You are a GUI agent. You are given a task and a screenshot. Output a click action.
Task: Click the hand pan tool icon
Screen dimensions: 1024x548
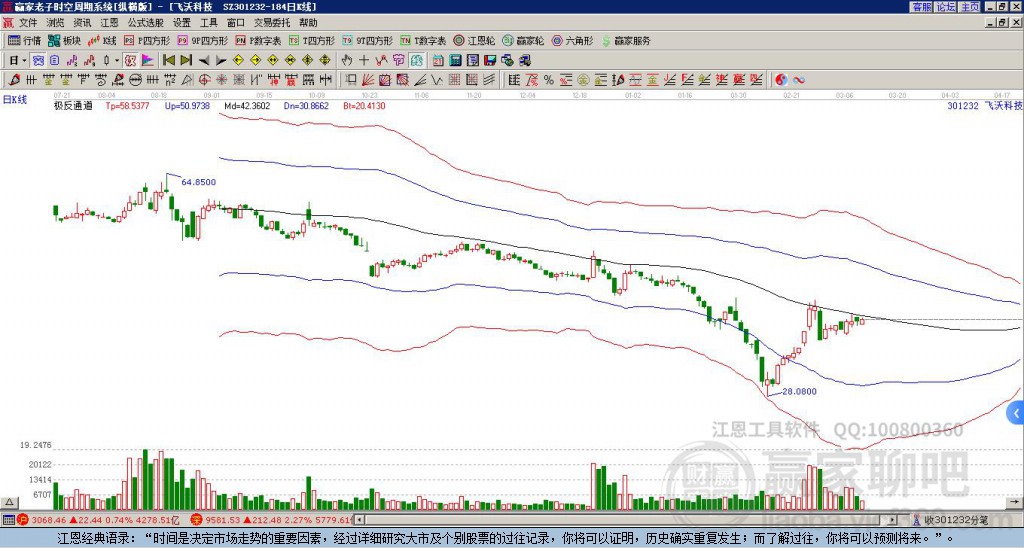click(x=347, y=61)
